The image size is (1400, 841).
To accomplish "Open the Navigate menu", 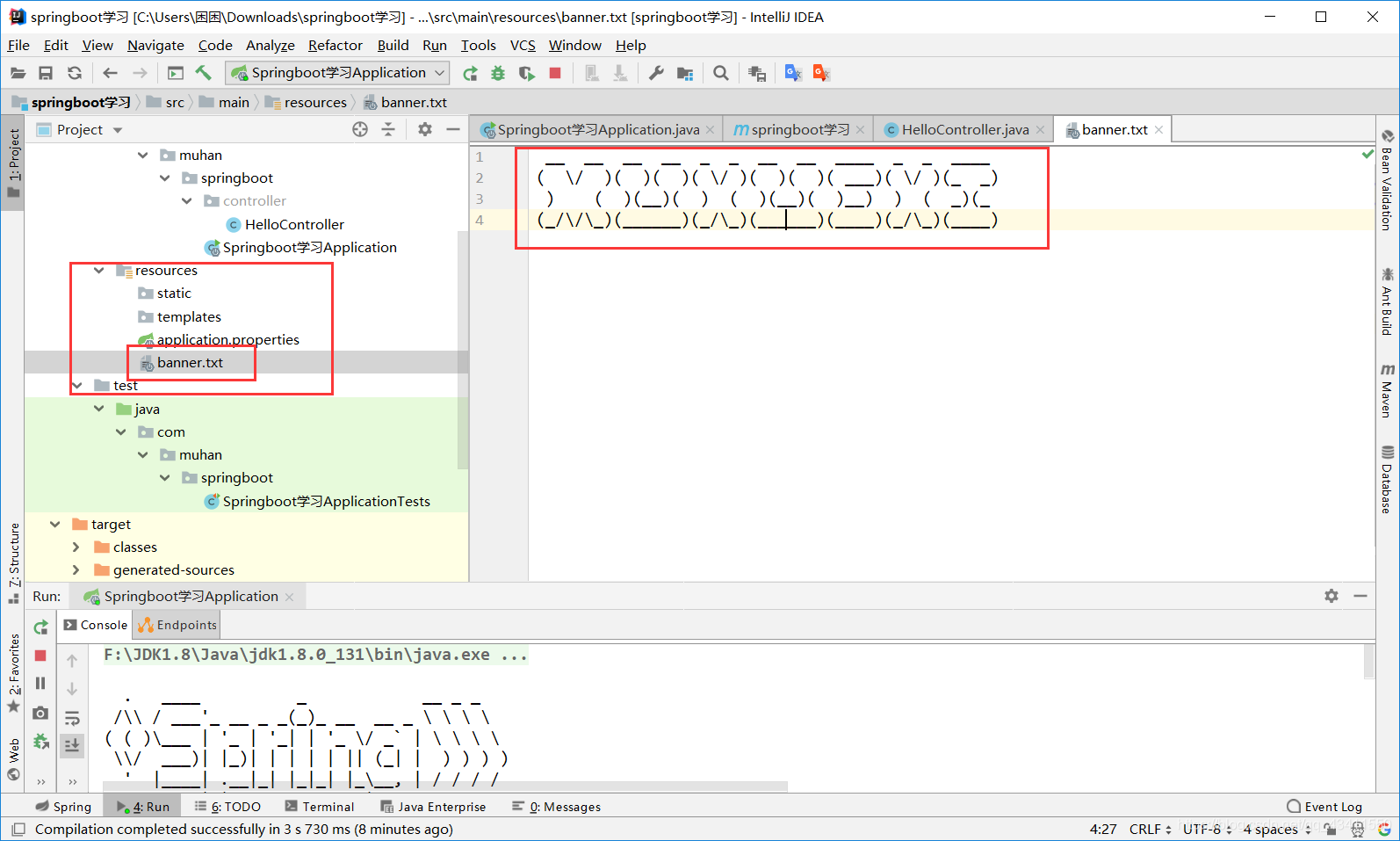I will coord(155,45).
